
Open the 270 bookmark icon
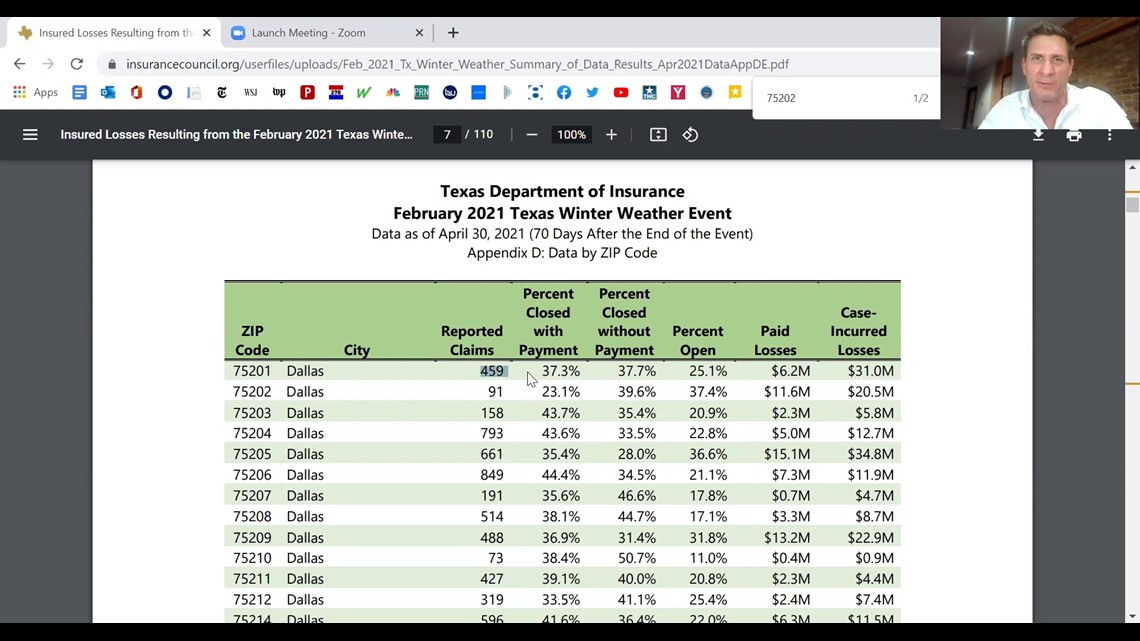[x=336, y=92]
